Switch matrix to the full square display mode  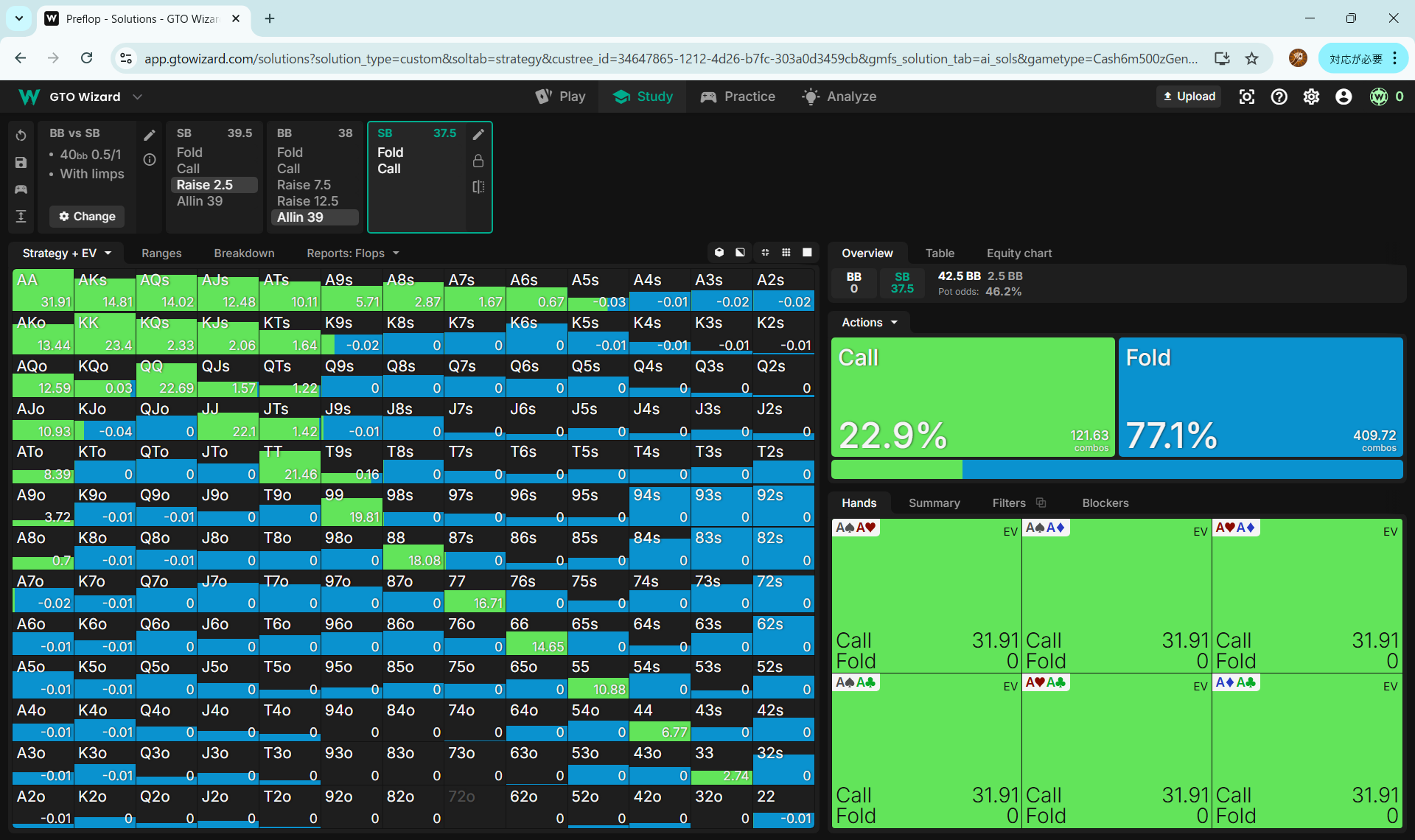(x=807, y=253)
